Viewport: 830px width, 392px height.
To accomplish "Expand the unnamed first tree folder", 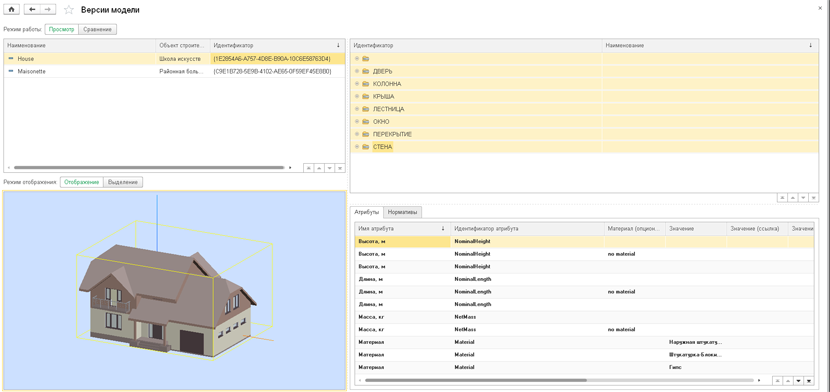I will tap(357, 58).
